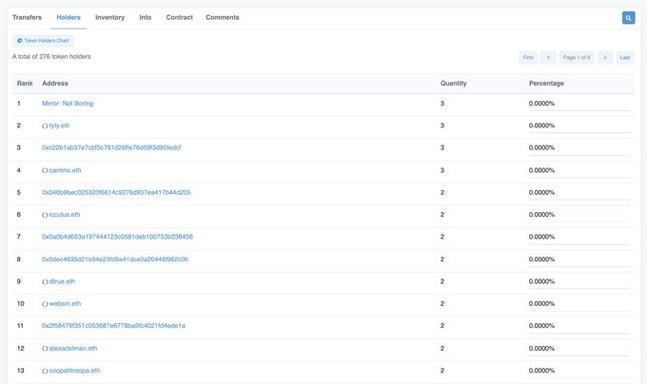Click the Address column header

click(x=55, y=83)
